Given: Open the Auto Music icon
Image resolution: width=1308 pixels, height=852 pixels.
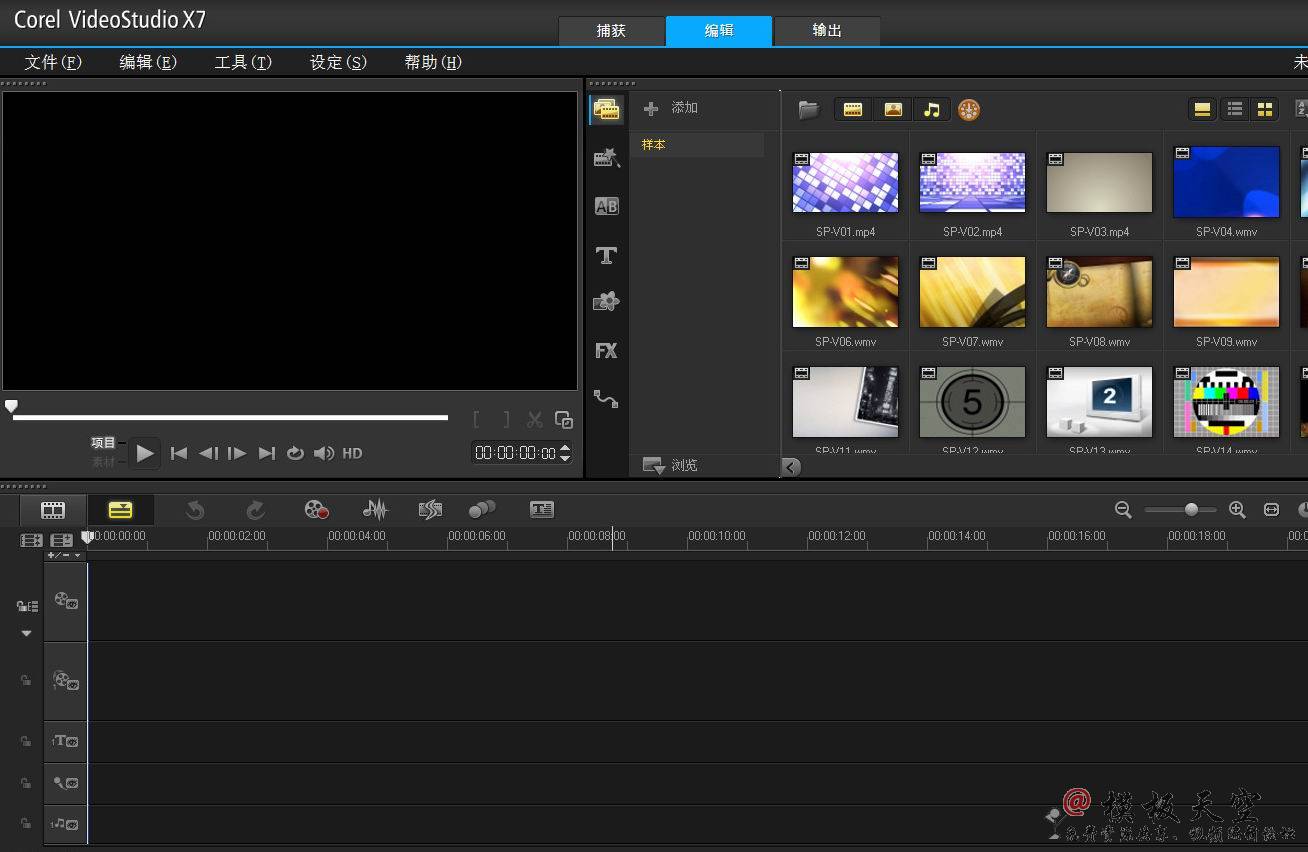Looking at the screenshot, I should [x=430, y=510].
